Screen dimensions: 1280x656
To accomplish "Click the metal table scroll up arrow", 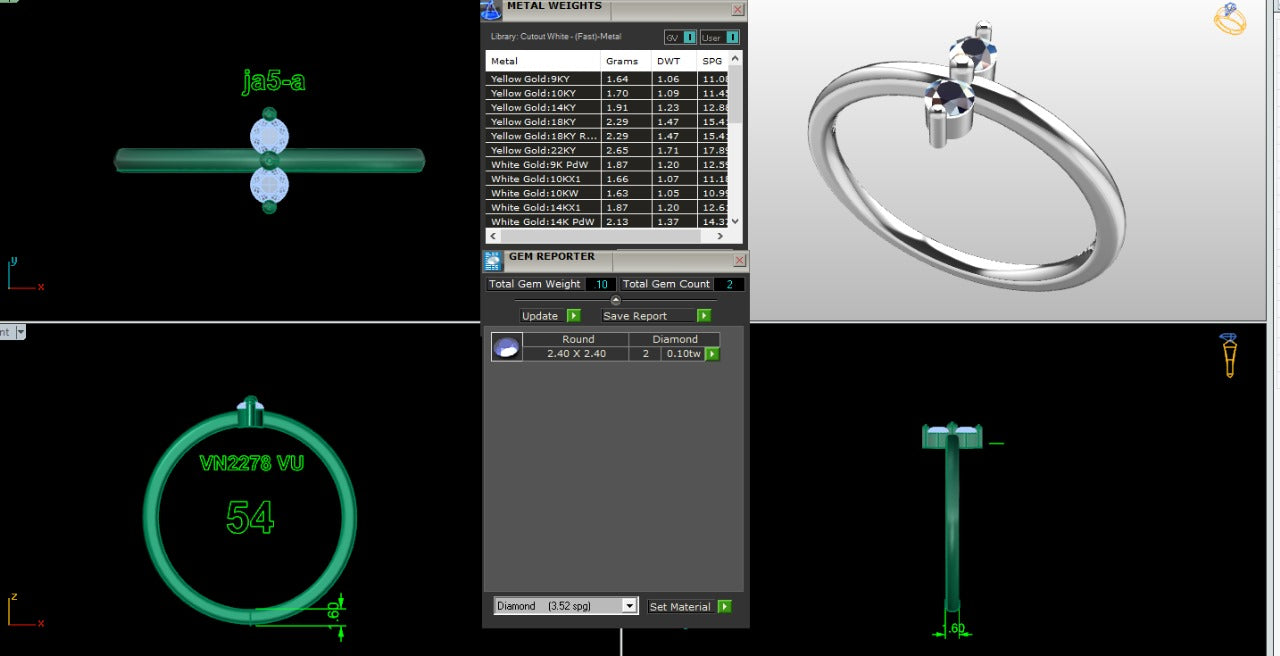I will (x=735, y=58).
